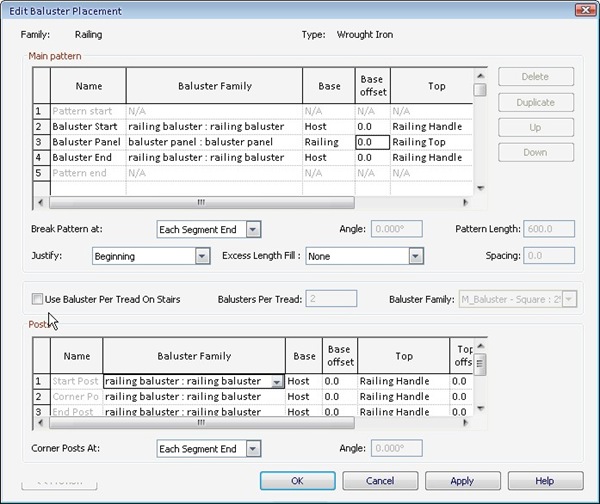Click the OK button

click(x=297, y=481)
